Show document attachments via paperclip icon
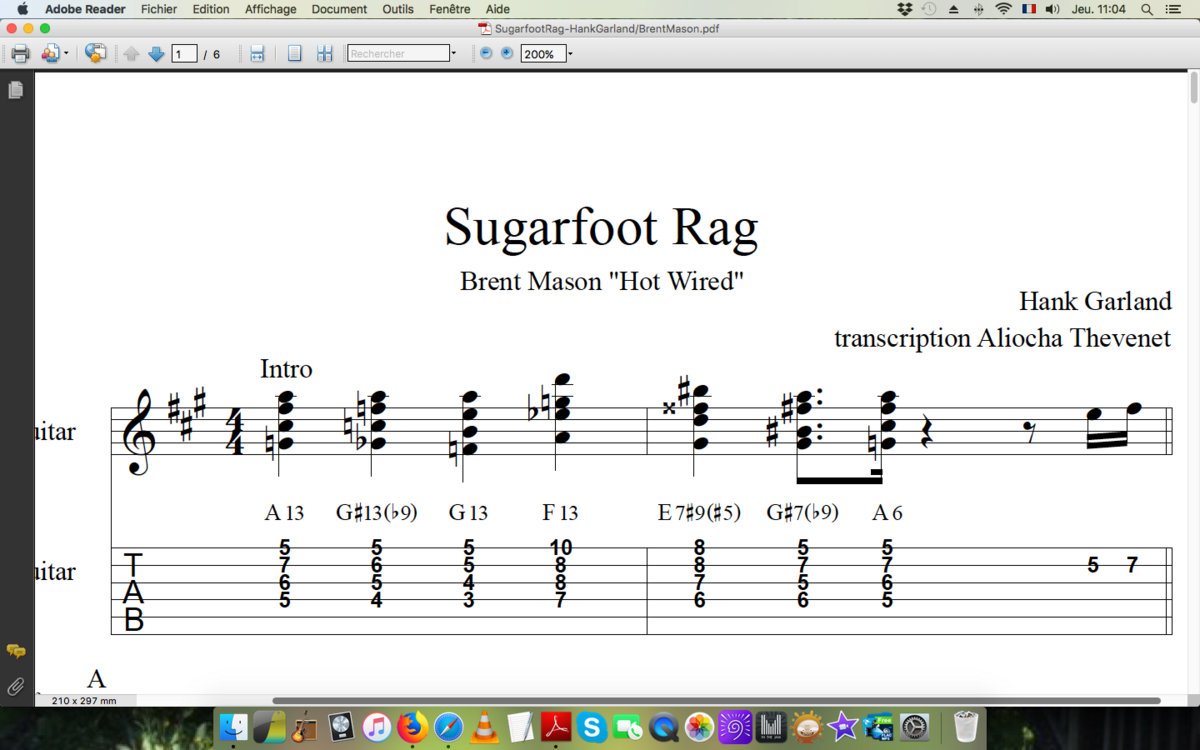 (15, 684)
